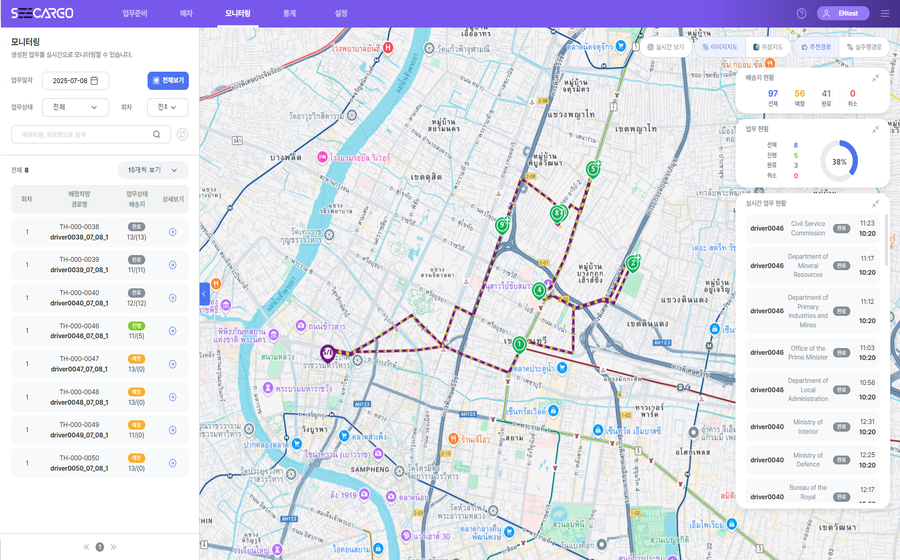Open detail view for driver0038_07_08_1
This screenshot has height=560, width=900.
click(173, 232)
